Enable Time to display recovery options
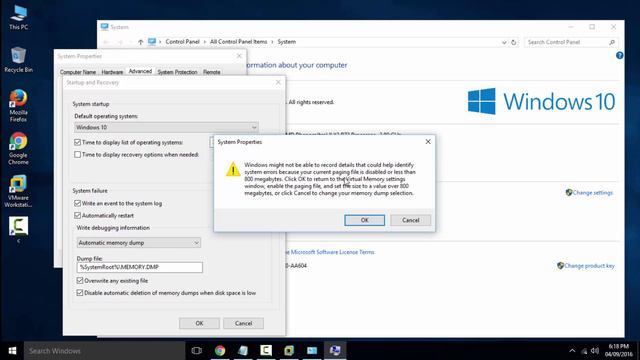Screen dimensions: 640x360 coord(78,155)
